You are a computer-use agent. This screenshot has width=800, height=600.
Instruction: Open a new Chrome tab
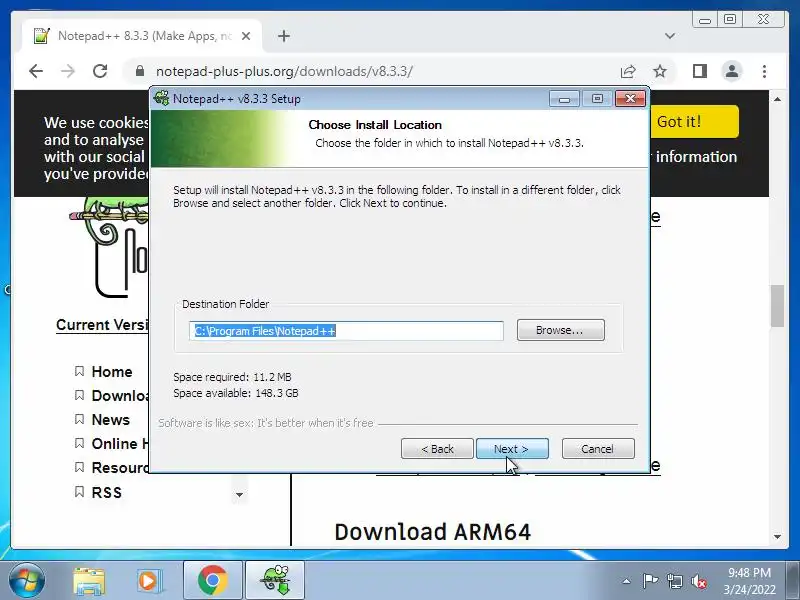coord(284,36)
